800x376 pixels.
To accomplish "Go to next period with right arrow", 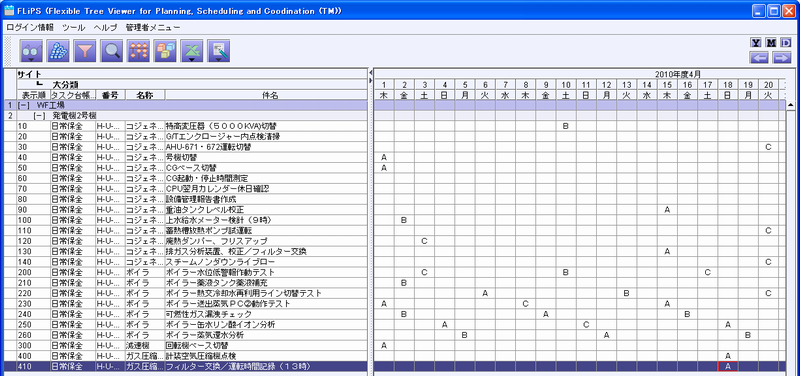I will click(781, 57).
